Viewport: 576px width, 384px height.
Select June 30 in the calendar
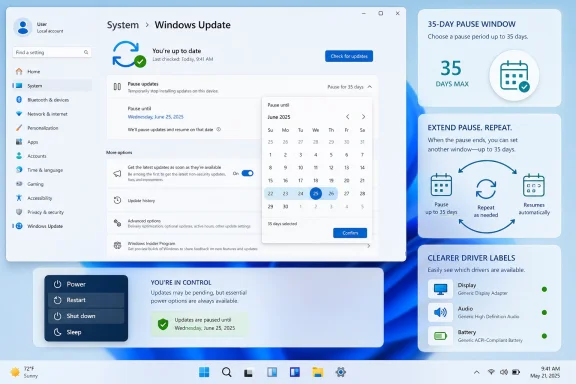coord(285,207)
